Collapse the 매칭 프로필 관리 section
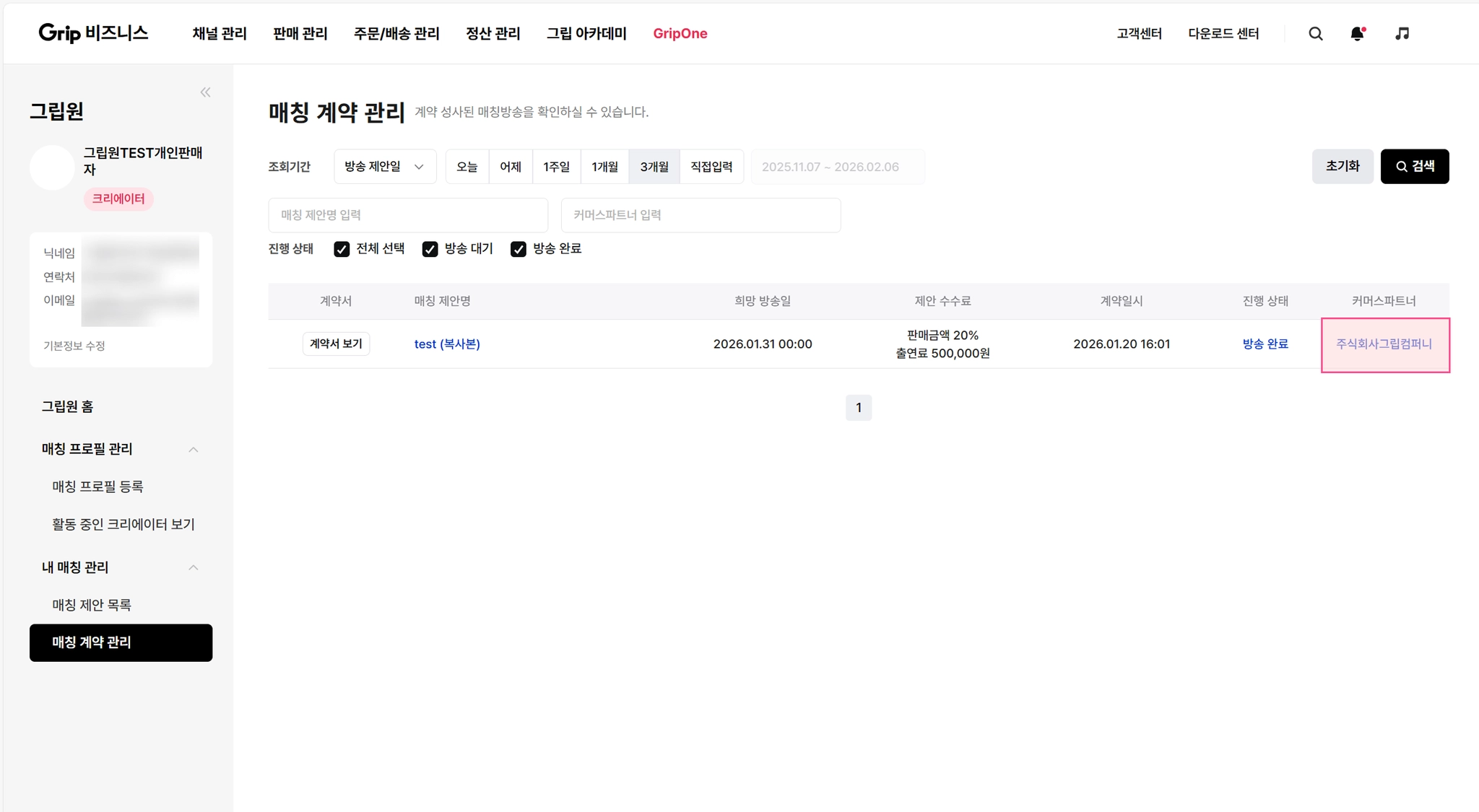The width and height of the screenshot is (1479, 812). point(193,450)
